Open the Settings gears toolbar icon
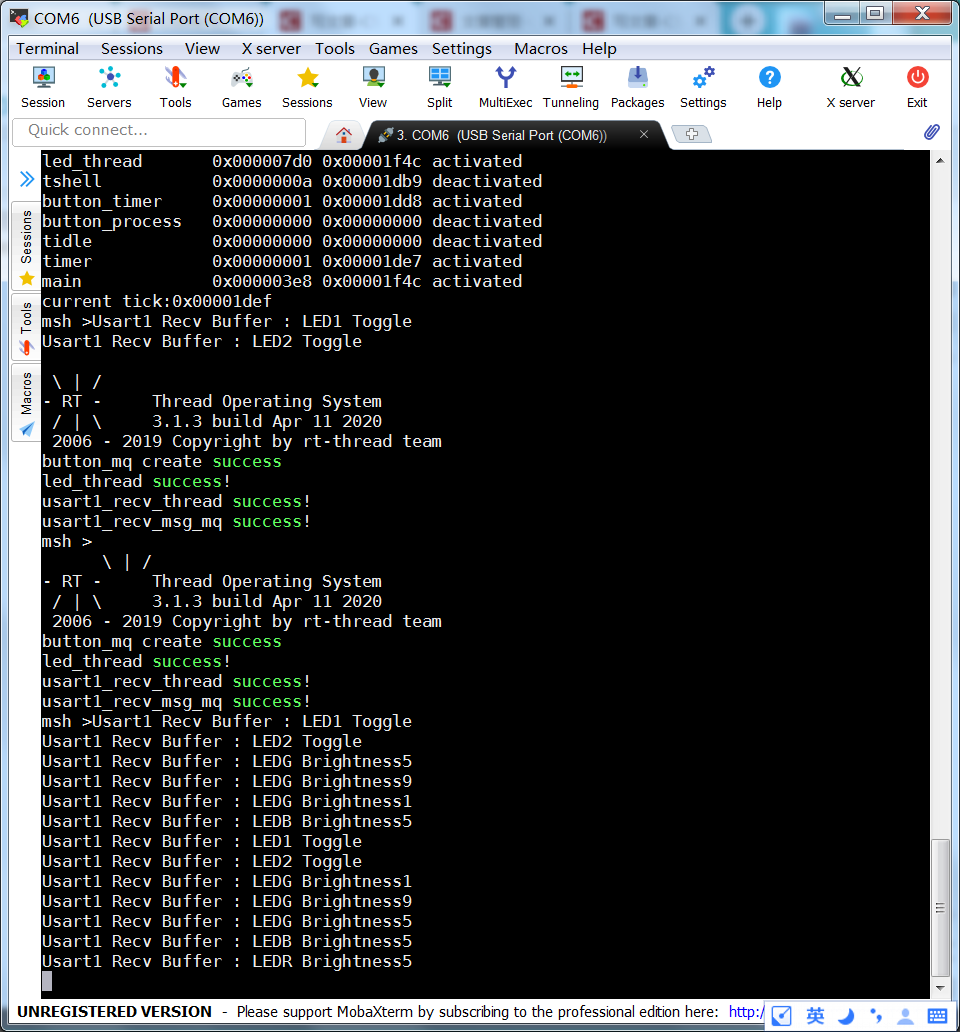The width and height of the screenshot is (960, 1032). click(703, 87)
